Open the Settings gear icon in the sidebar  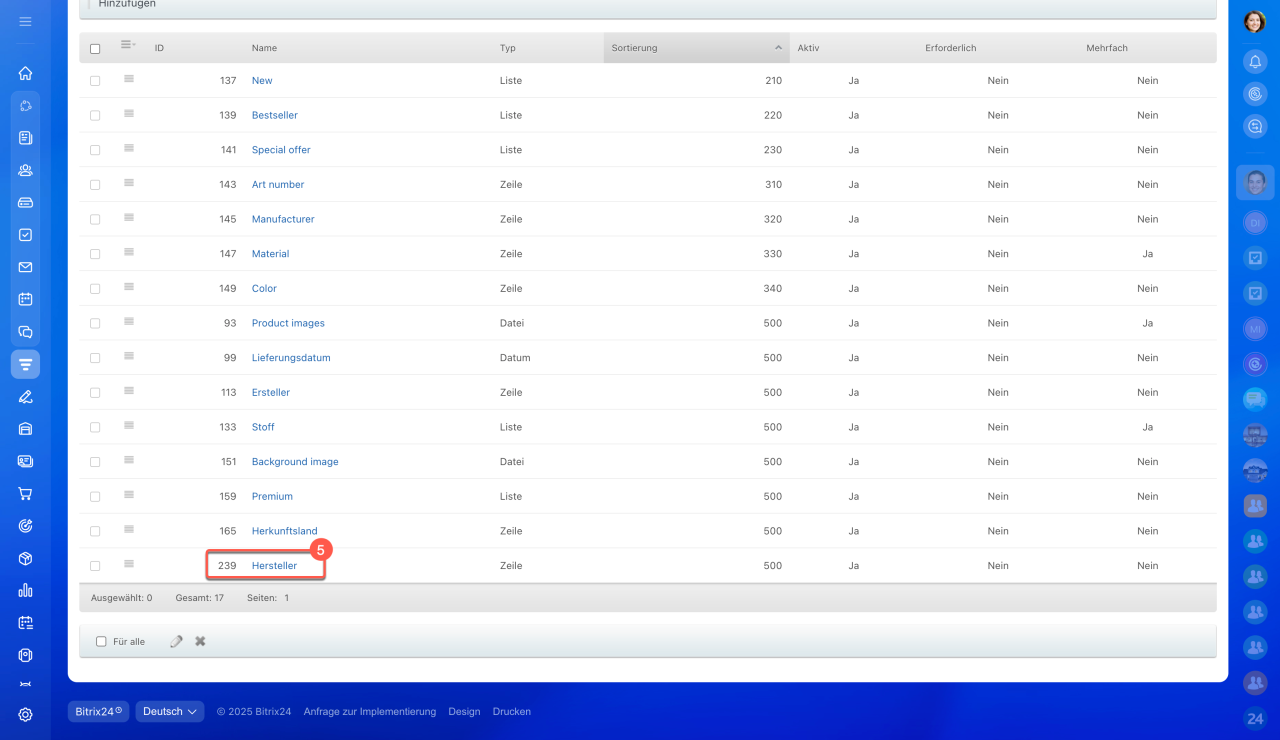click(x=25, y=715)
